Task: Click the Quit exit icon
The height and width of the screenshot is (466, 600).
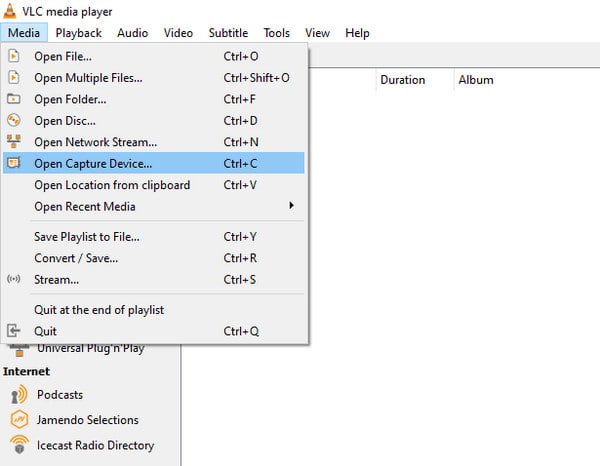Action: point(14,331)
